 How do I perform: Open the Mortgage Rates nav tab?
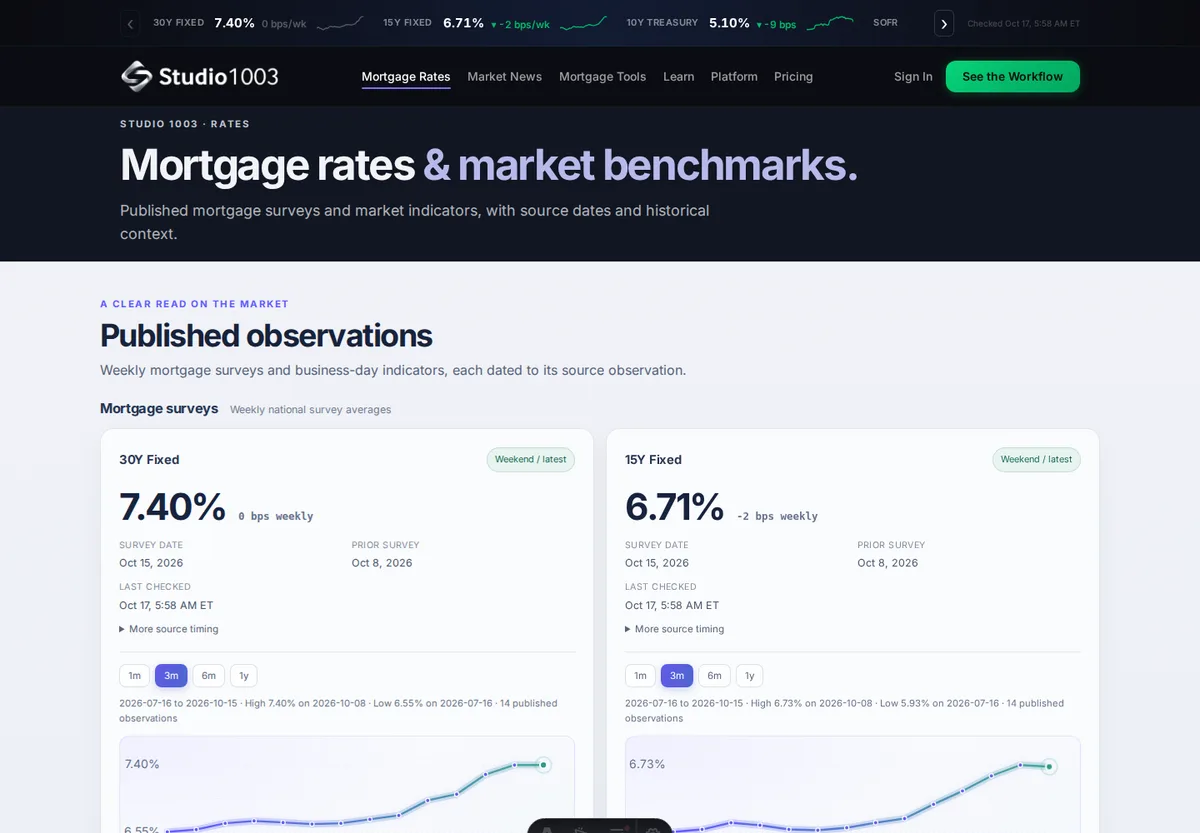(406, 77)
